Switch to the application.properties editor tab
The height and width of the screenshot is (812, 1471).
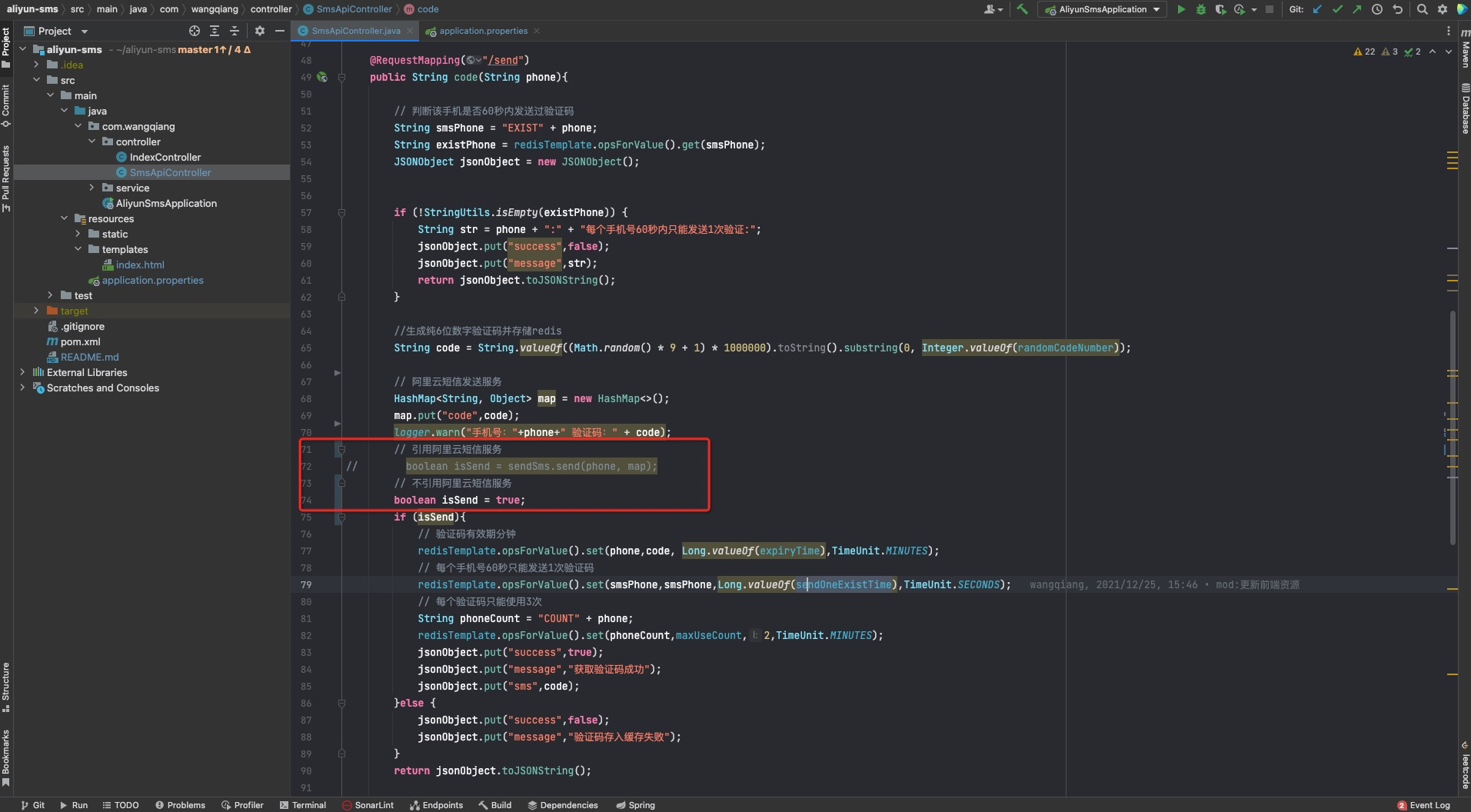483,31
